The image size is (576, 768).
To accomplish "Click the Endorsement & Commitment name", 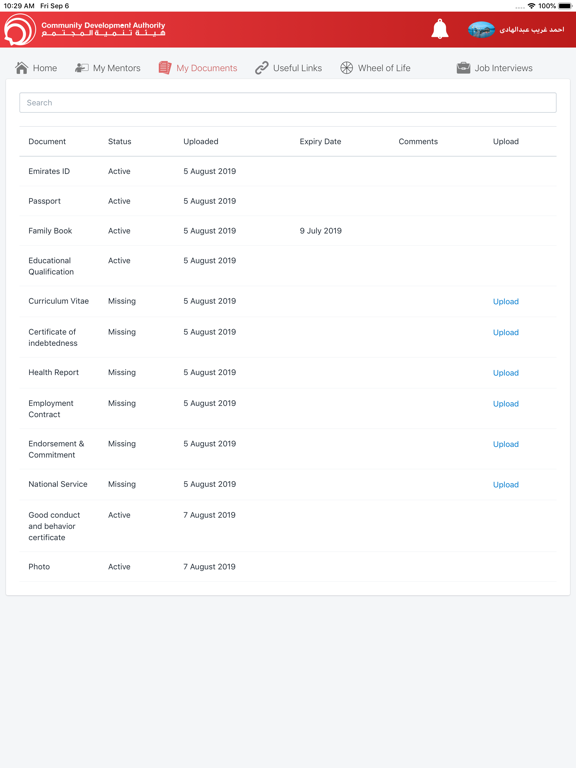I will tap(56, 450).
